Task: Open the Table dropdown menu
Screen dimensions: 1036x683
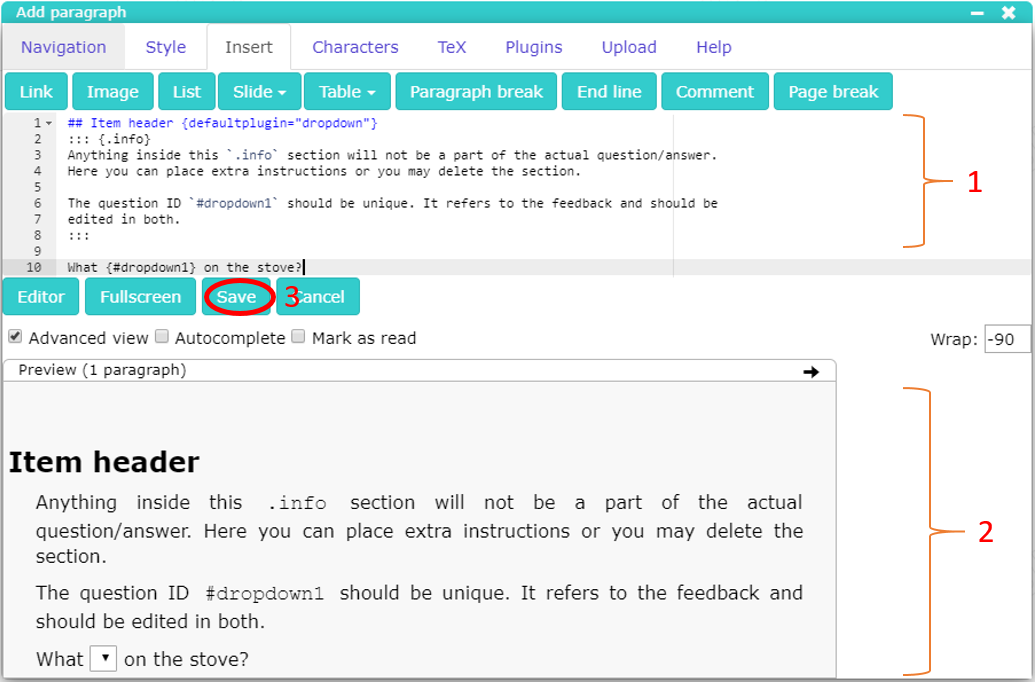Action: pyautogui.click(x=347, y=92)
